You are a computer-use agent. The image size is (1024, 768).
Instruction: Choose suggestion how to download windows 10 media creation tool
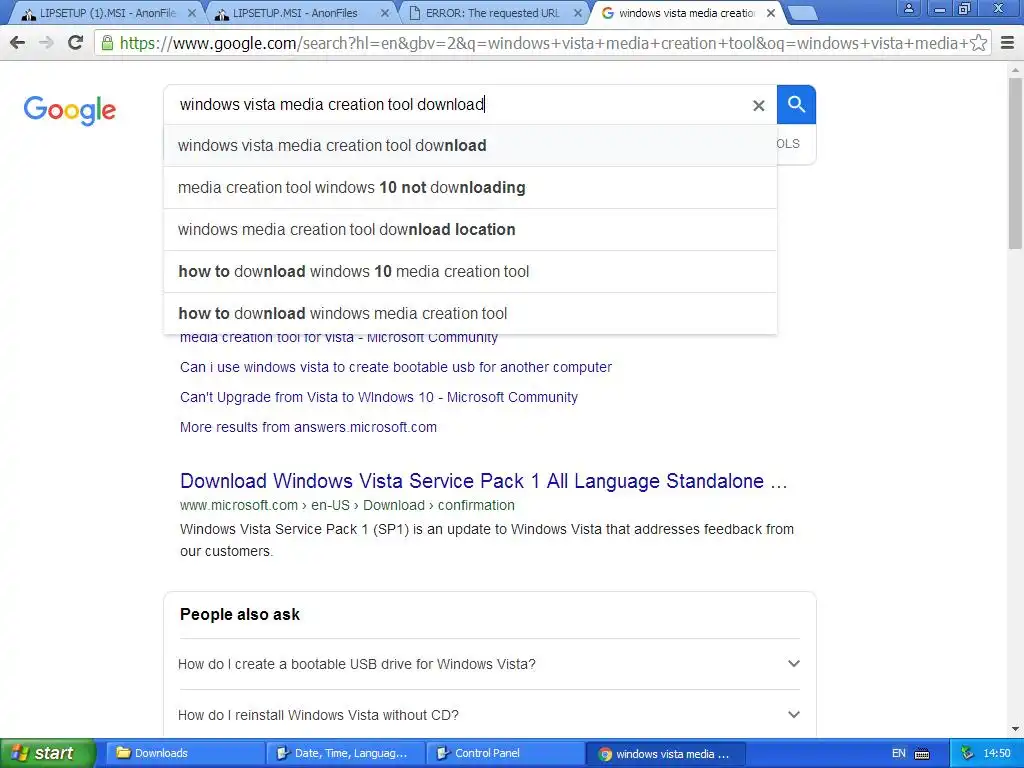pos(470,271)
